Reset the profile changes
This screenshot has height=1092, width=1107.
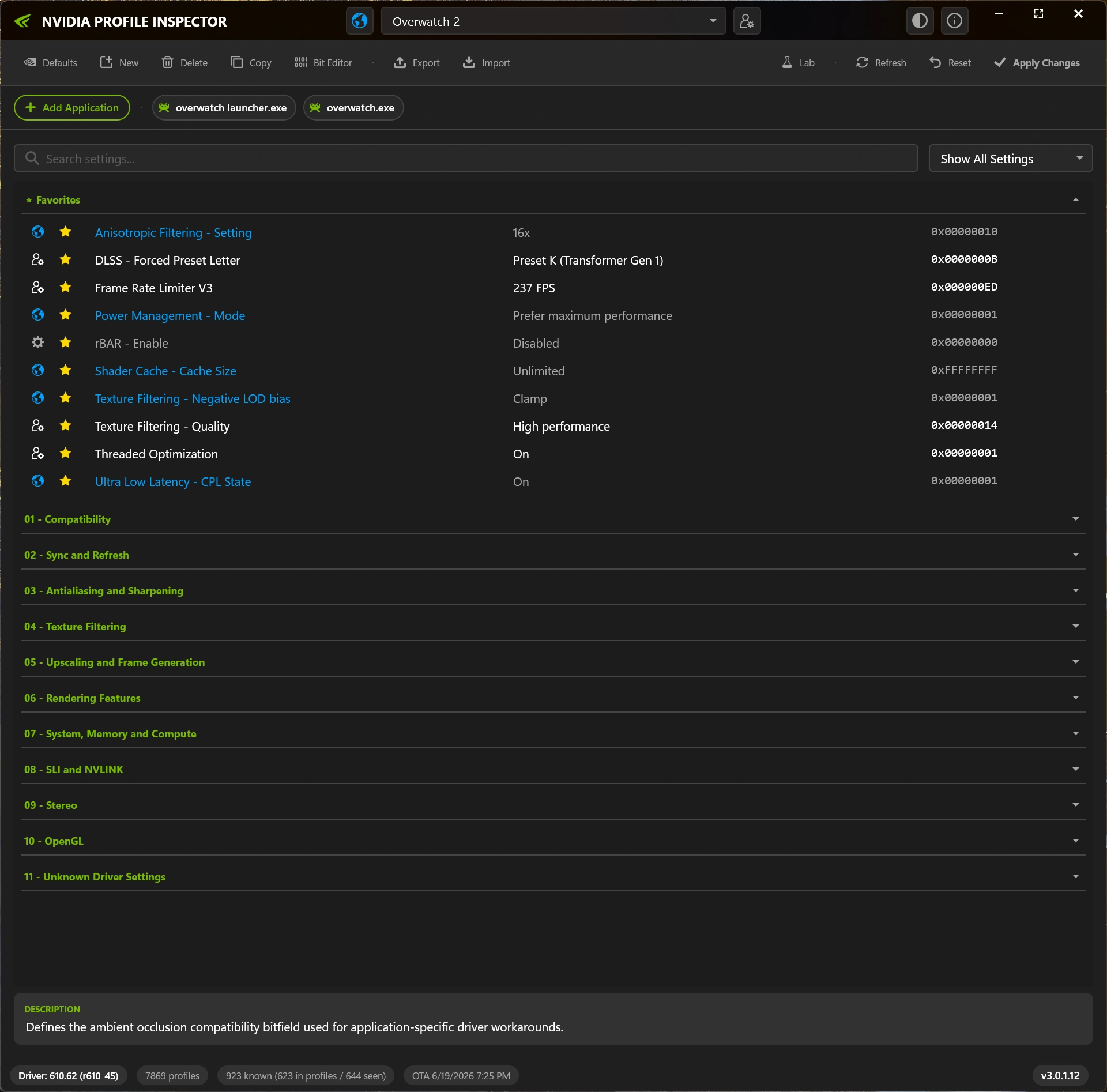pos(950,63)
